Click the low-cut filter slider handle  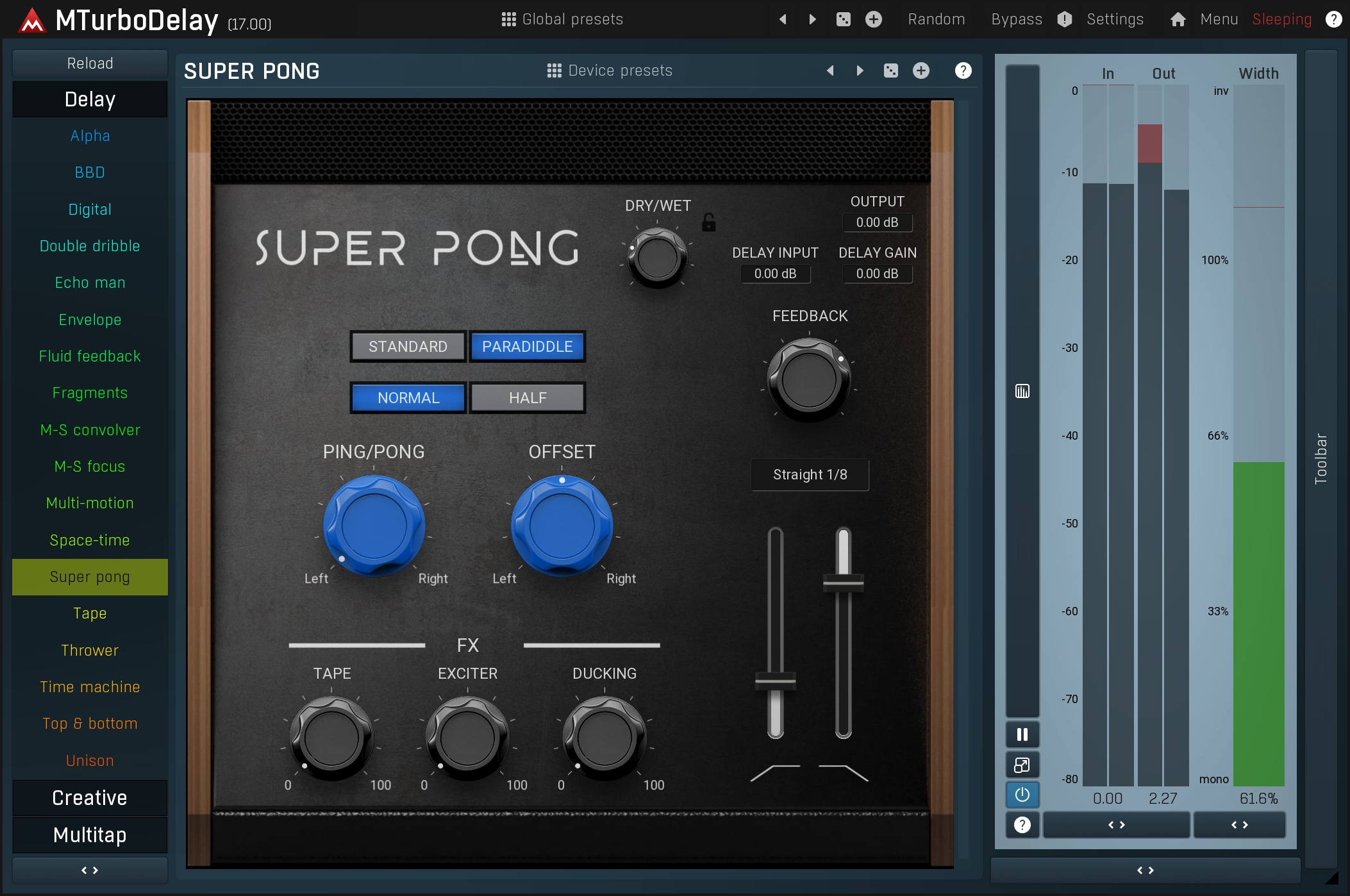point(775,681)
